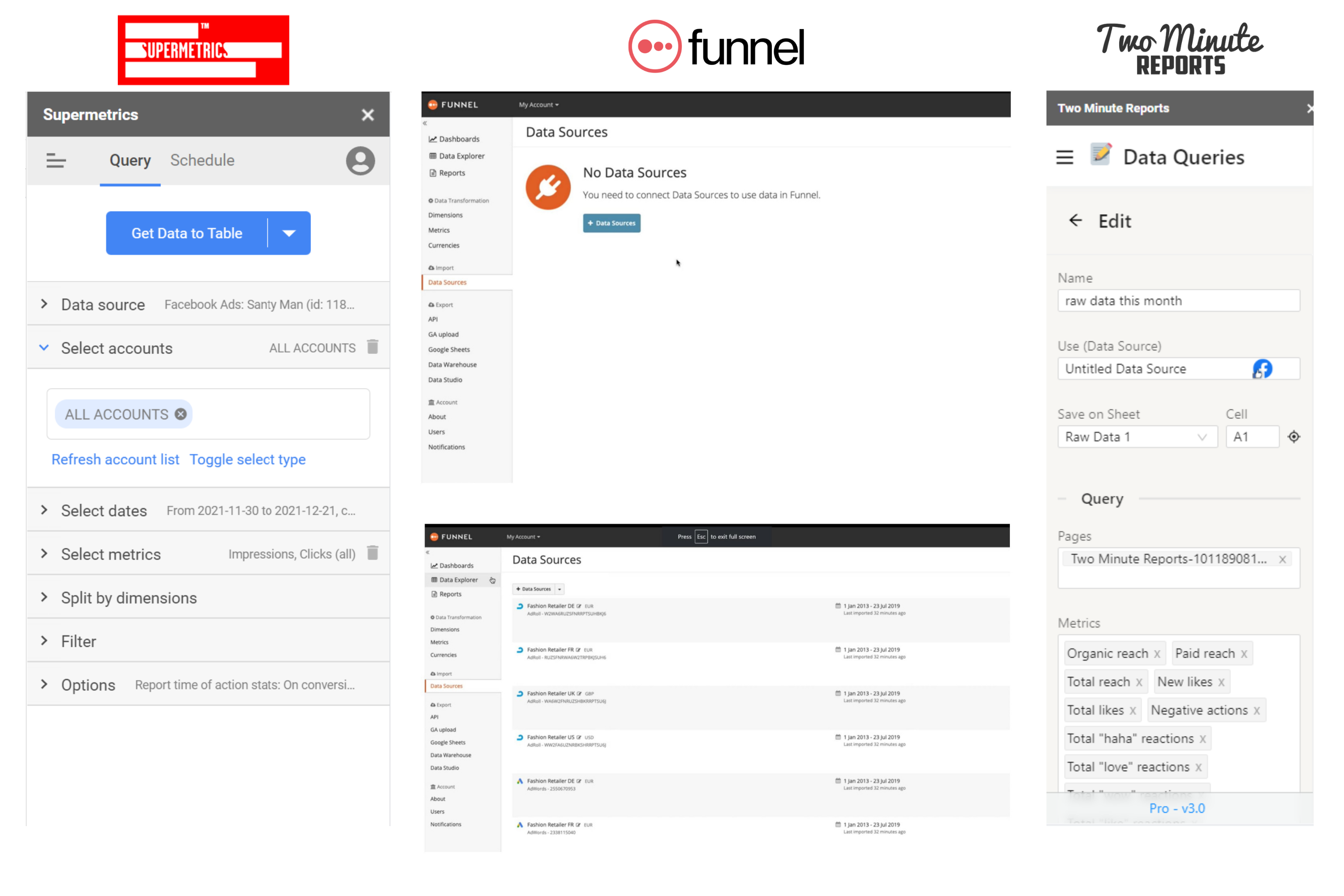This screenshot has width=1344, height=896.
Task: Open Reports in top Funnel sidebar
Action: pos(447,173)
